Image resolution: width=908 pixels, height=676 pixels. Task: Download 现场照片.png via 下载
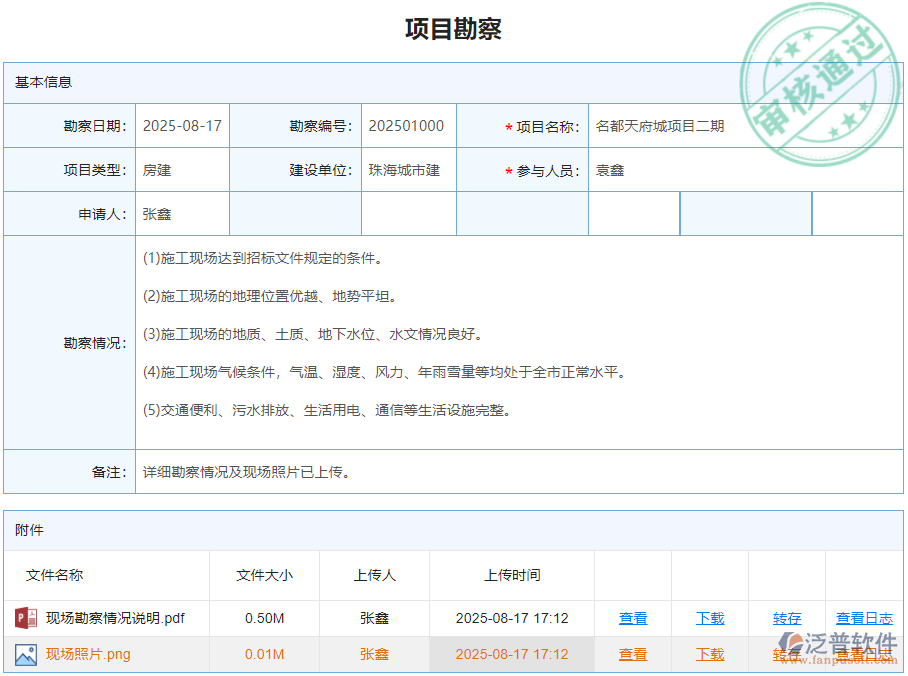pos(710,654)
